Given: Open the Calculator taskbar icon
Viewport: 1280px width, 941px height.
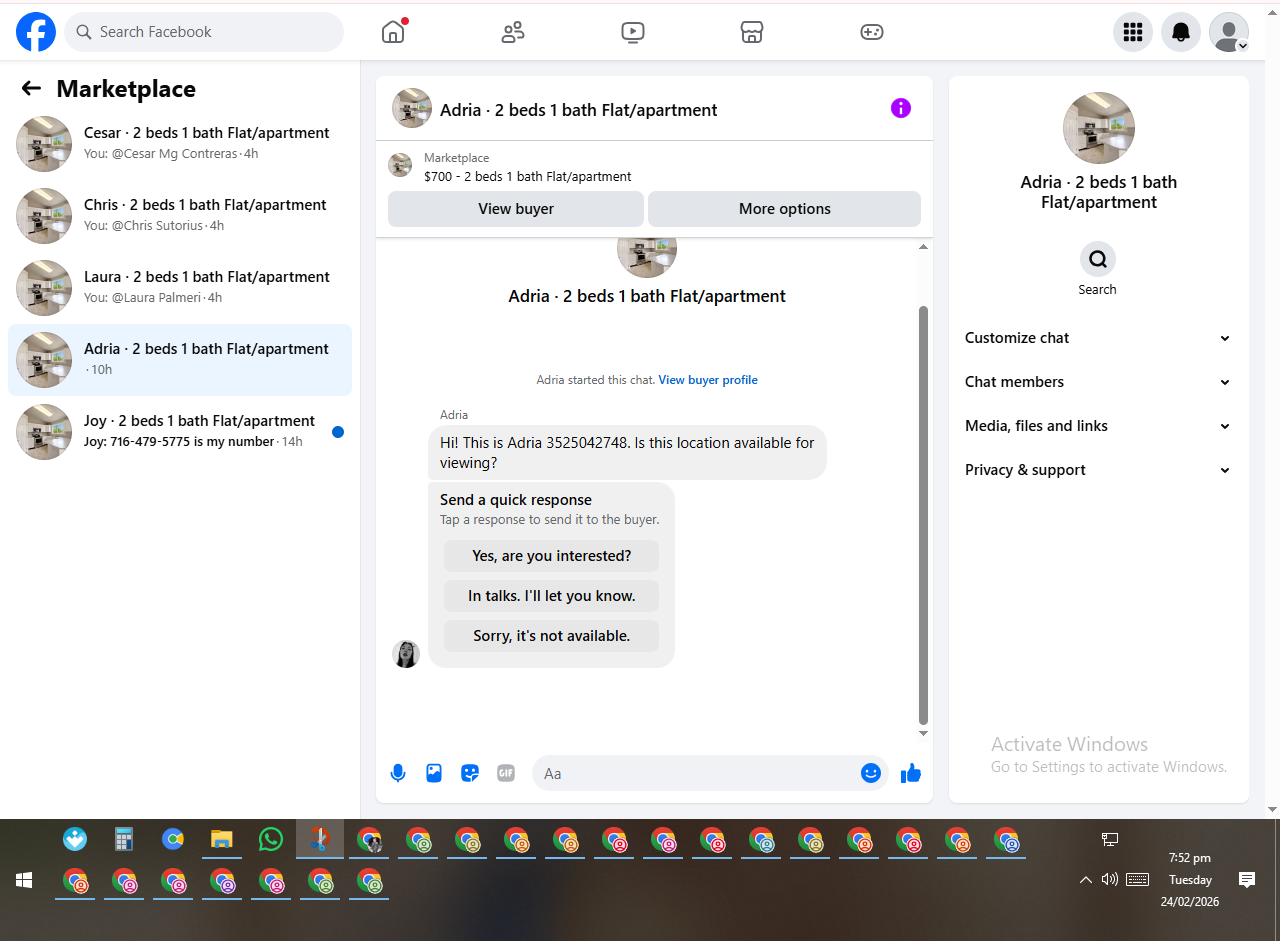Looking at the screenshot, I should pyautogui.click(x=124, y=839).
